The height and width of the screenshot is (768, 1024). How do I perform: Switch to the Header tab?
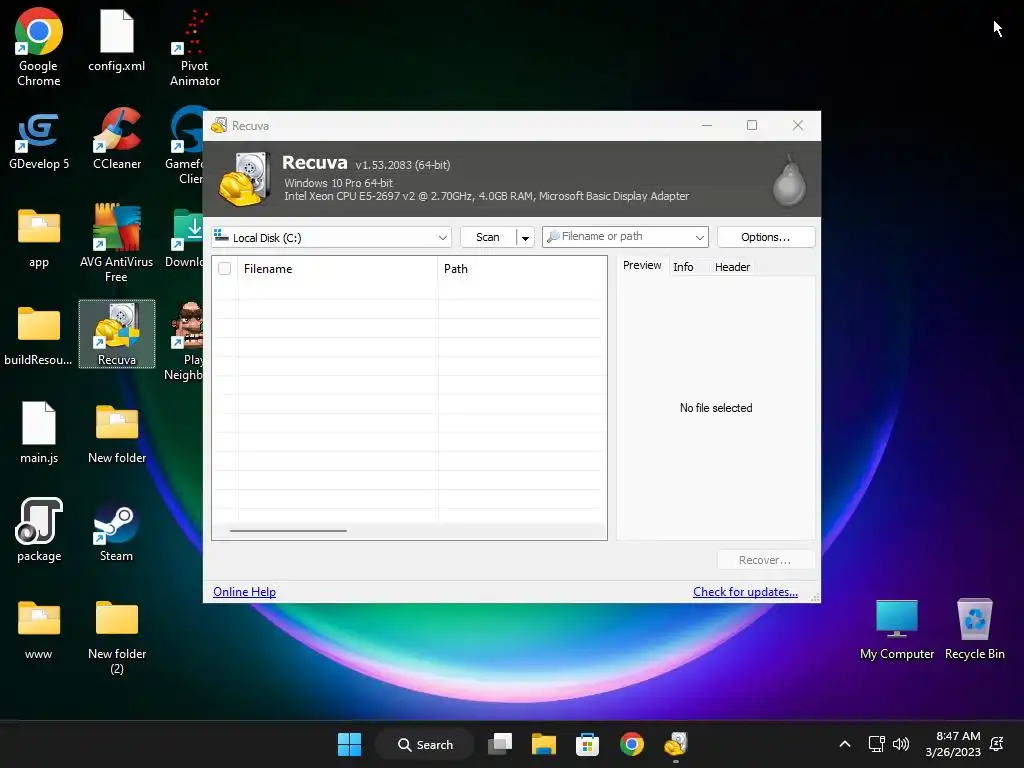[732, 266]
